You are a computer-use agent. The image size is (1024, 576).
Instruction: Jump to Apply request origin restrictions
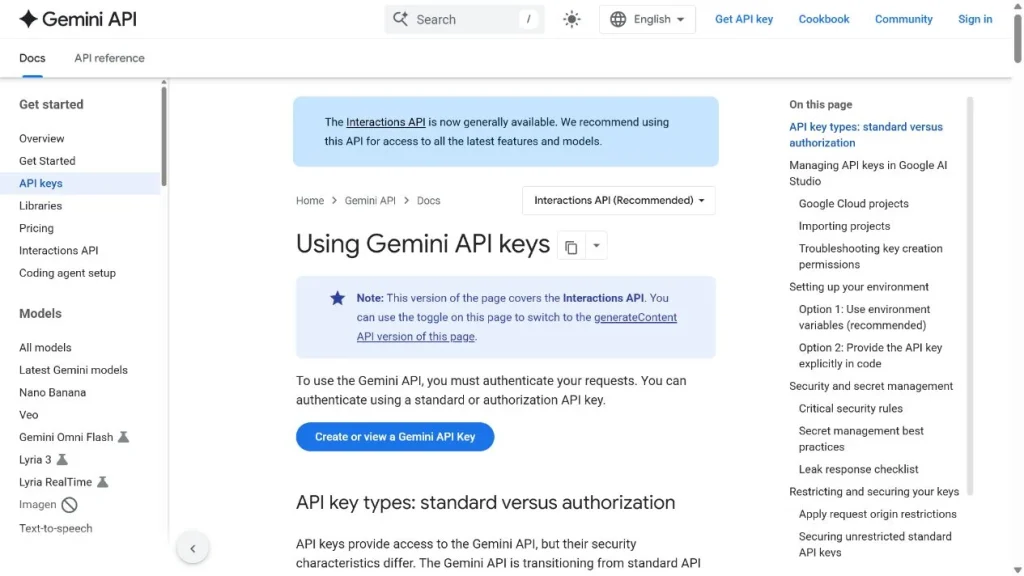pos(877,514)
